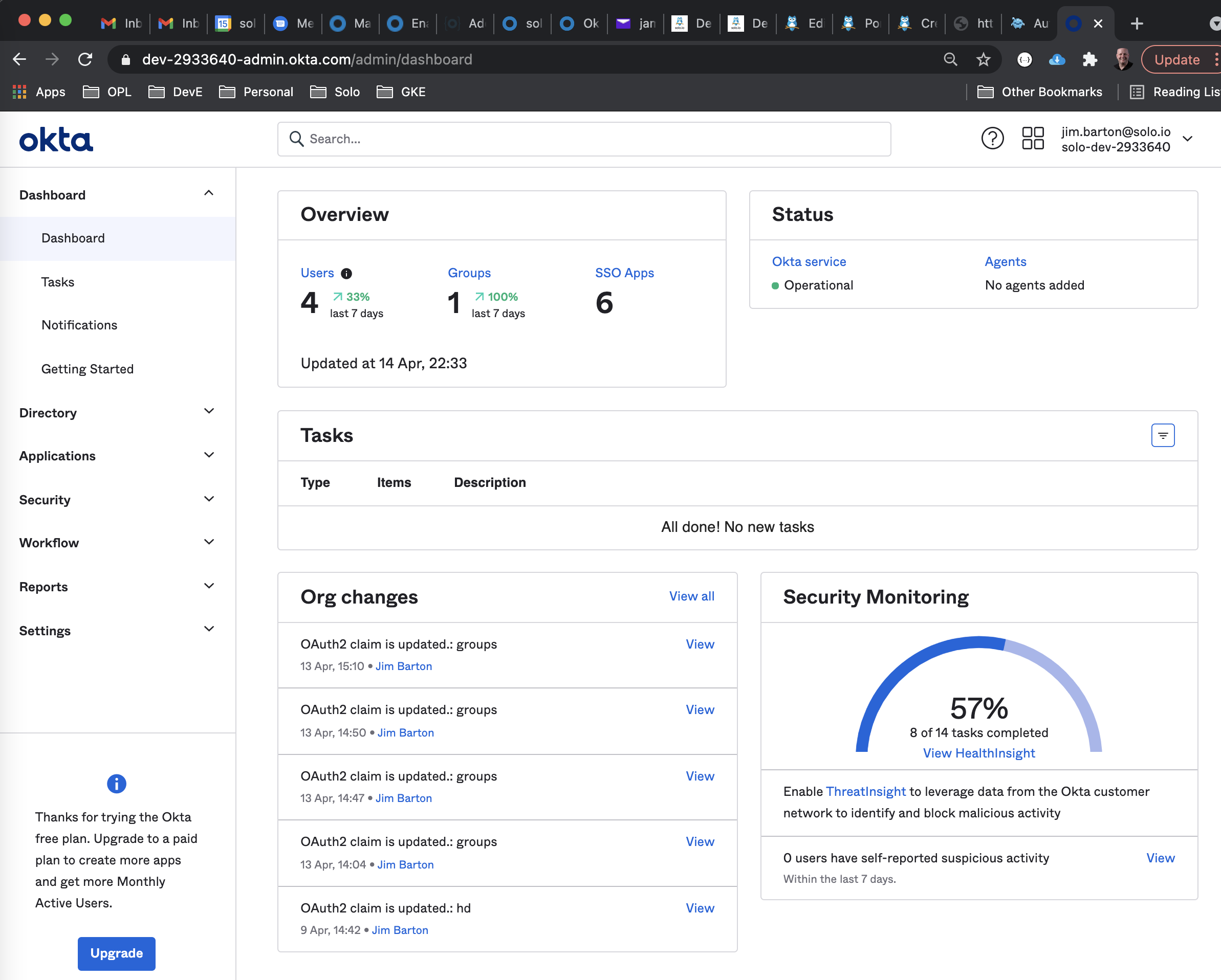Open Other Bookmarks folder
Screen dimensions: 1221x980
pos(1040,92)
